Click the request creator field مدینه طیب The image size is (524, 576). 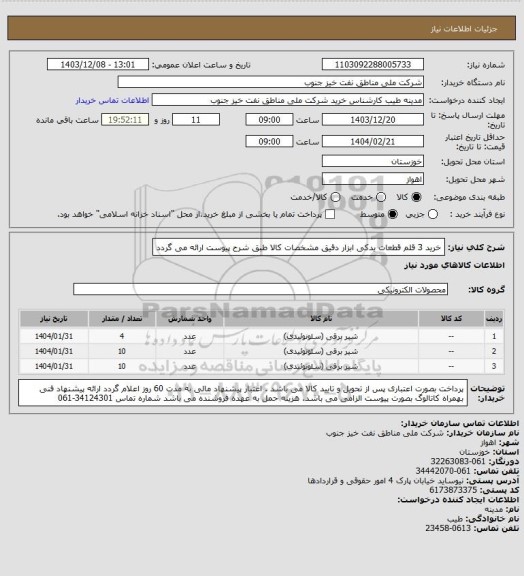tap(288, 100)
